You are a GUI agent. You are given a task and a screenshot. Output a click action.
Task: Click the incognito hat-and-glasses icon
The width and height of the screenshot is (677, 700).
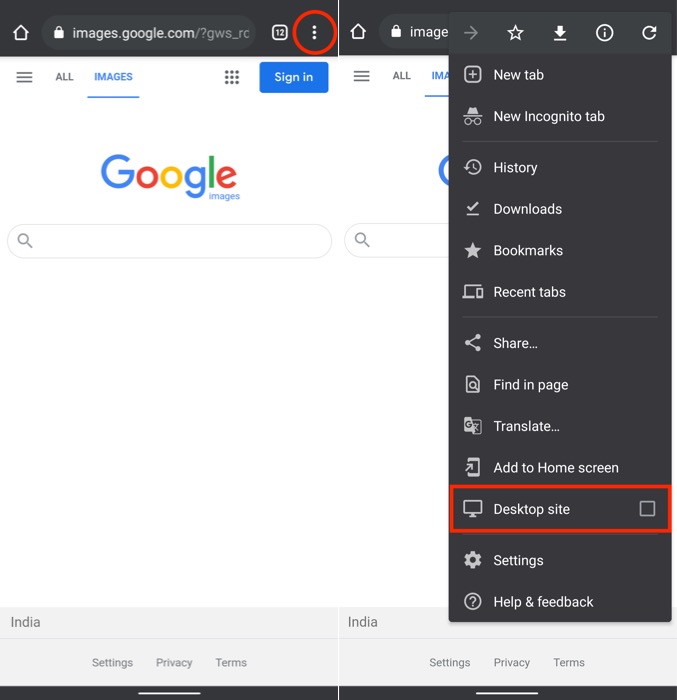[x=472, y=116]
